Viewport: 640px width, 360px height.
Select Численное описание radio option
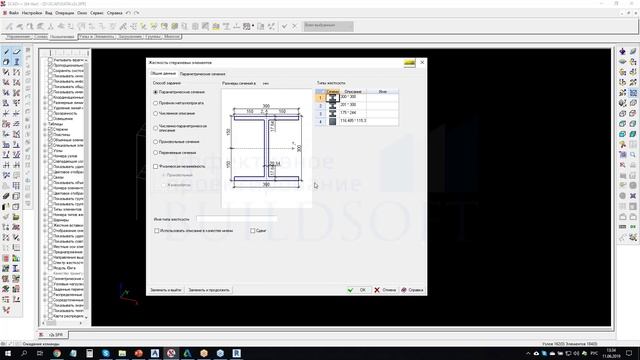(156, 113)
